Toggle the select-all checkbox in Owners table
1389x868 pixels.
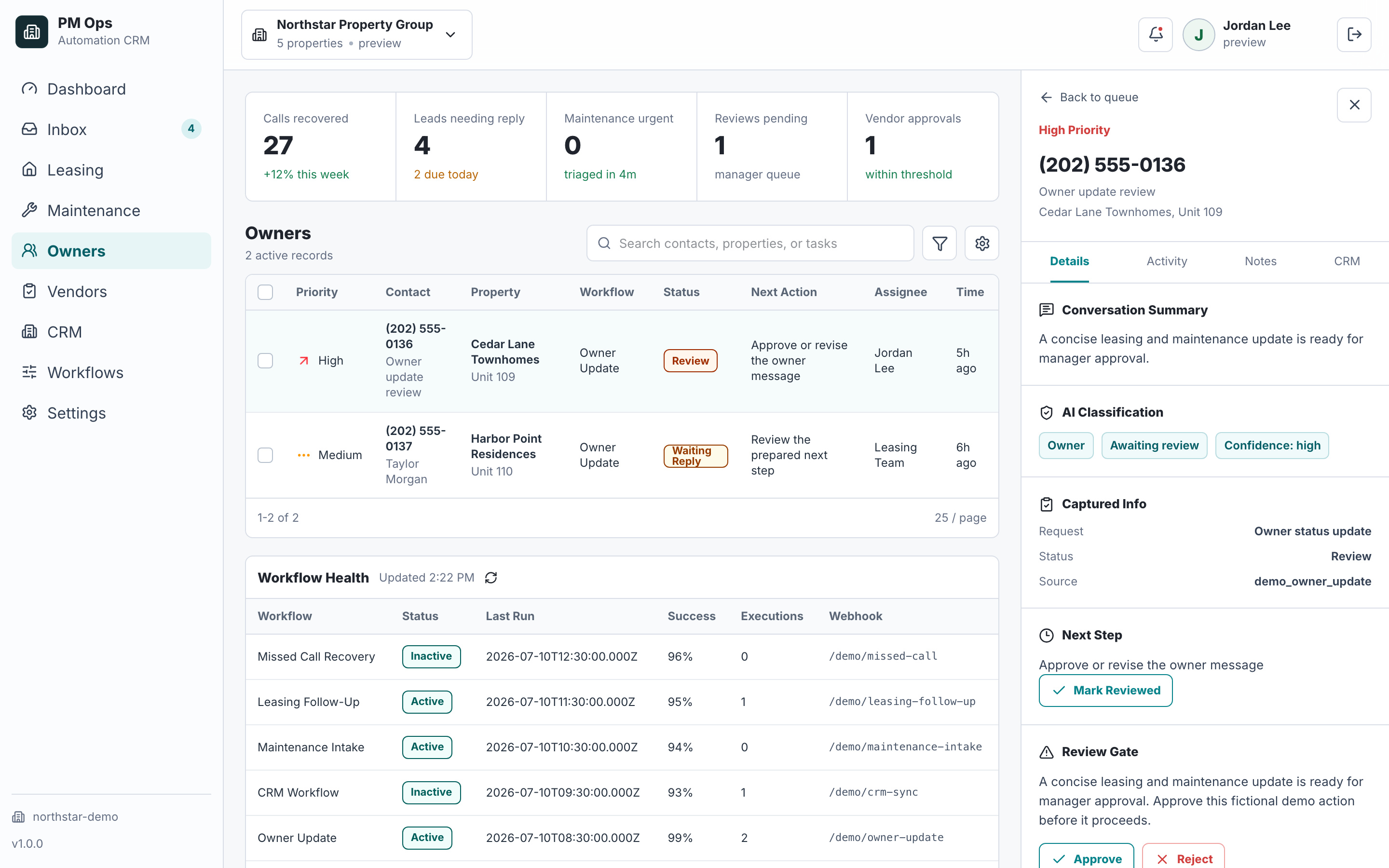pos(265,292)
